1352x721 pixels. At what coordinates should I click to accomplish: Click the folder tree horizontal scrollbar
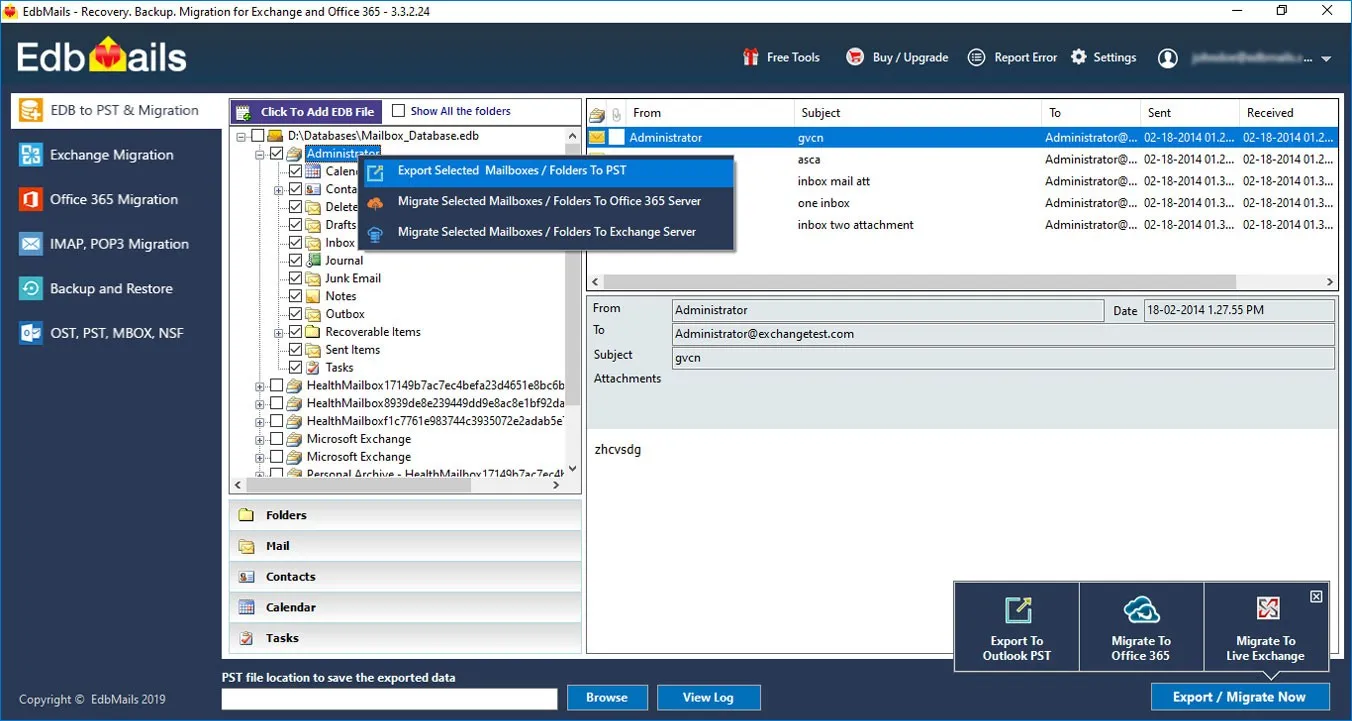398,485
